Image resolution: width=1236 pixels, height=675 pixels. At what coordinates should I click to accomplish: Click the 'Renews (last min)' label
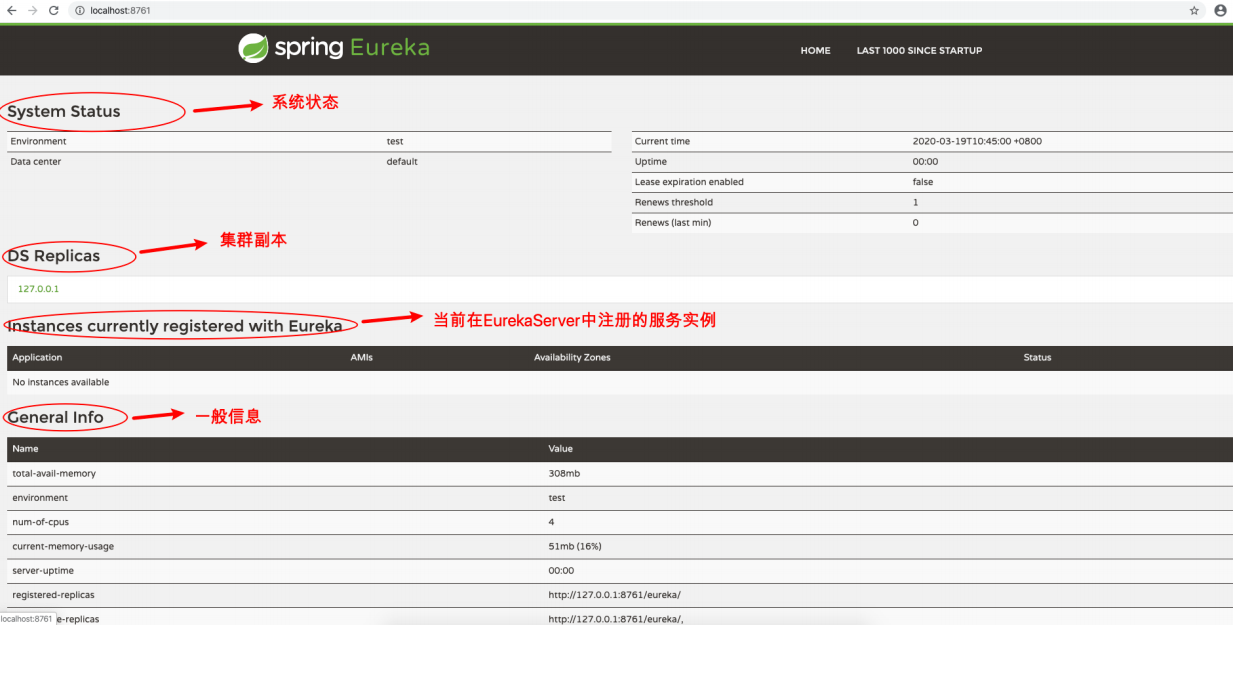[x=673, y=223]
